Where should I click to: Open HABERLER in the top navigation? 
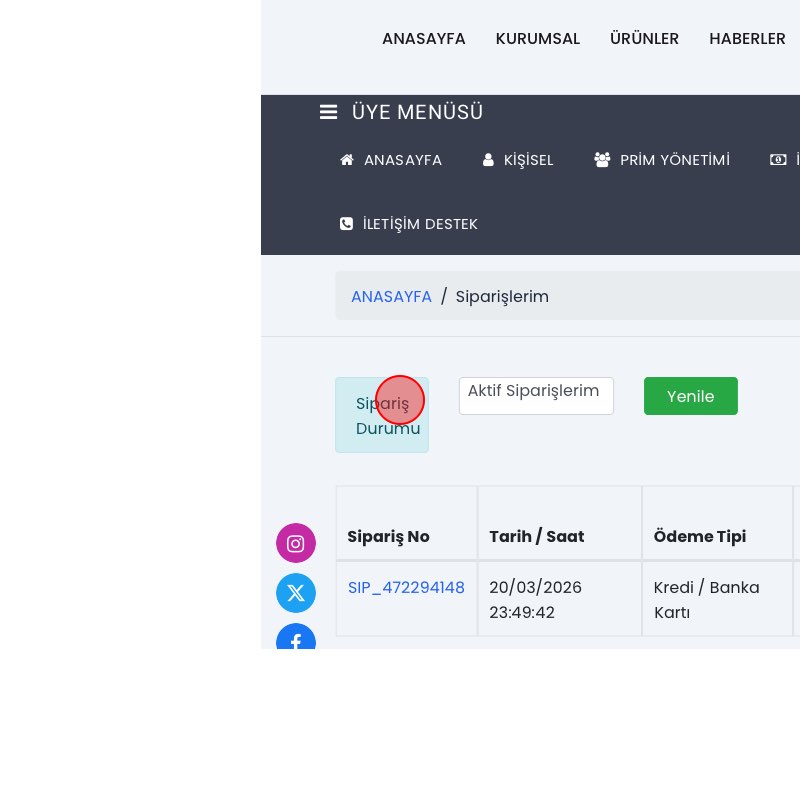point(747,39)
